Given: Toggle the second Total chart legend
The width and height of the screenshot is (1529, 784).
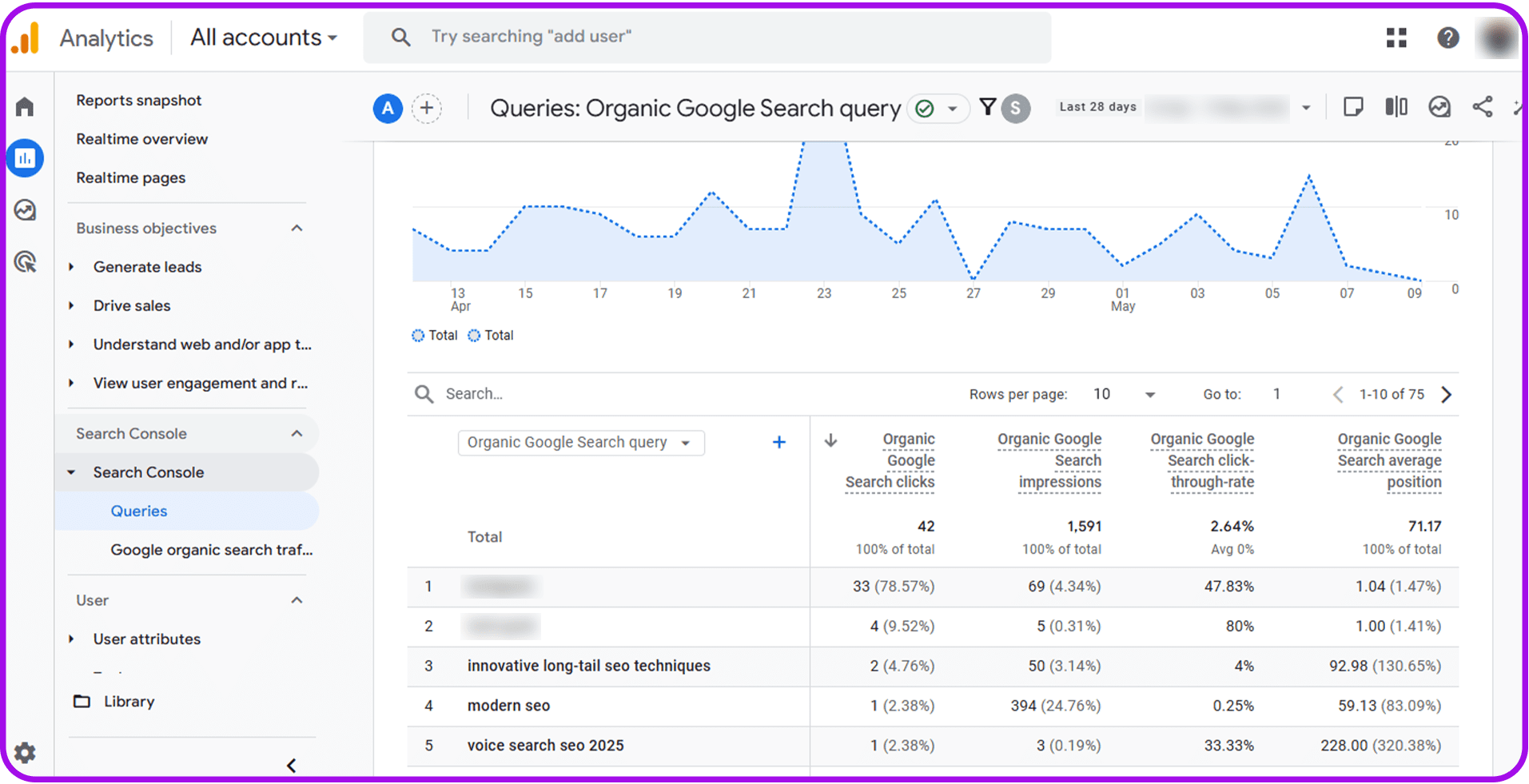Looking at the screenshot, I should (x=490, y=336).
